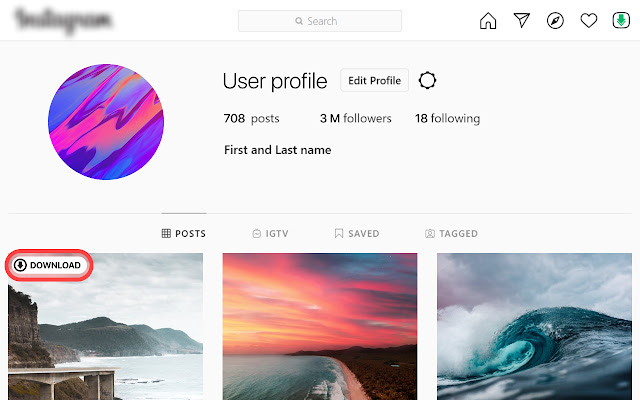Screen dimensions: 640x400
Task: Click the green download extension icon
Action: [621, 20]
